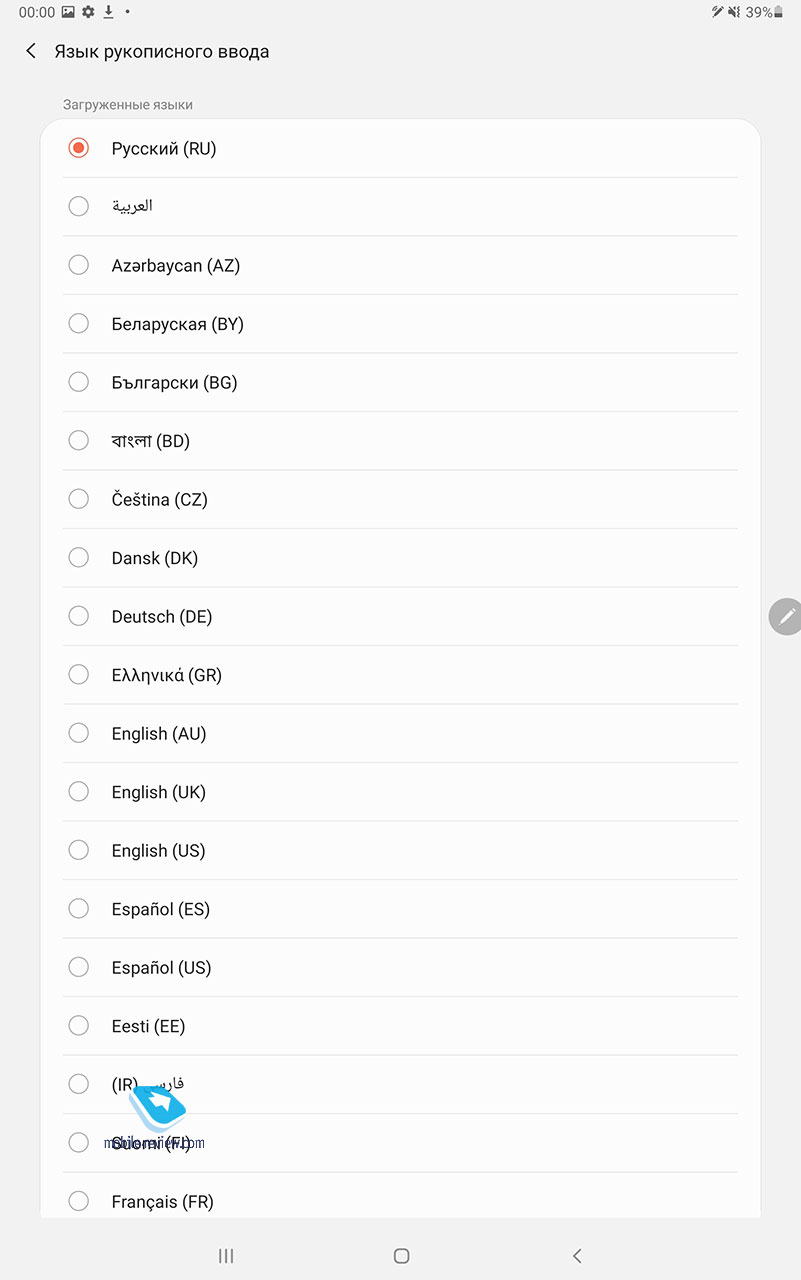
Task: Tap the download icon in status bar
Action: [108, 12]
